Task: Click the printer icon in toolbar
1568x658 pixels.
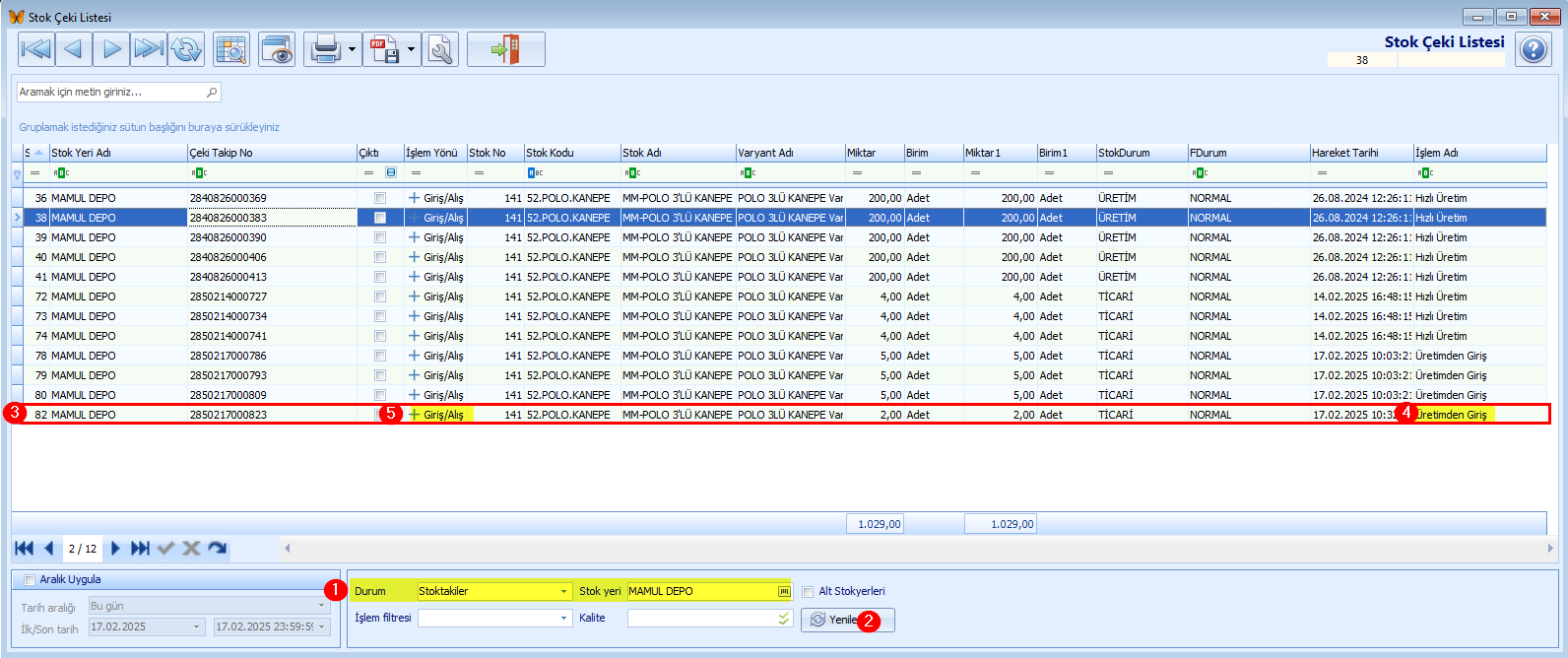Action: click(x=324, y=49)
